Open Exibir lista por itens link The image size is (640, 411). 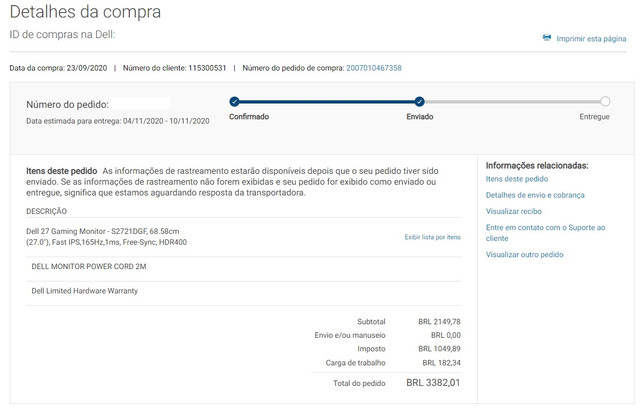pos(433,237)
